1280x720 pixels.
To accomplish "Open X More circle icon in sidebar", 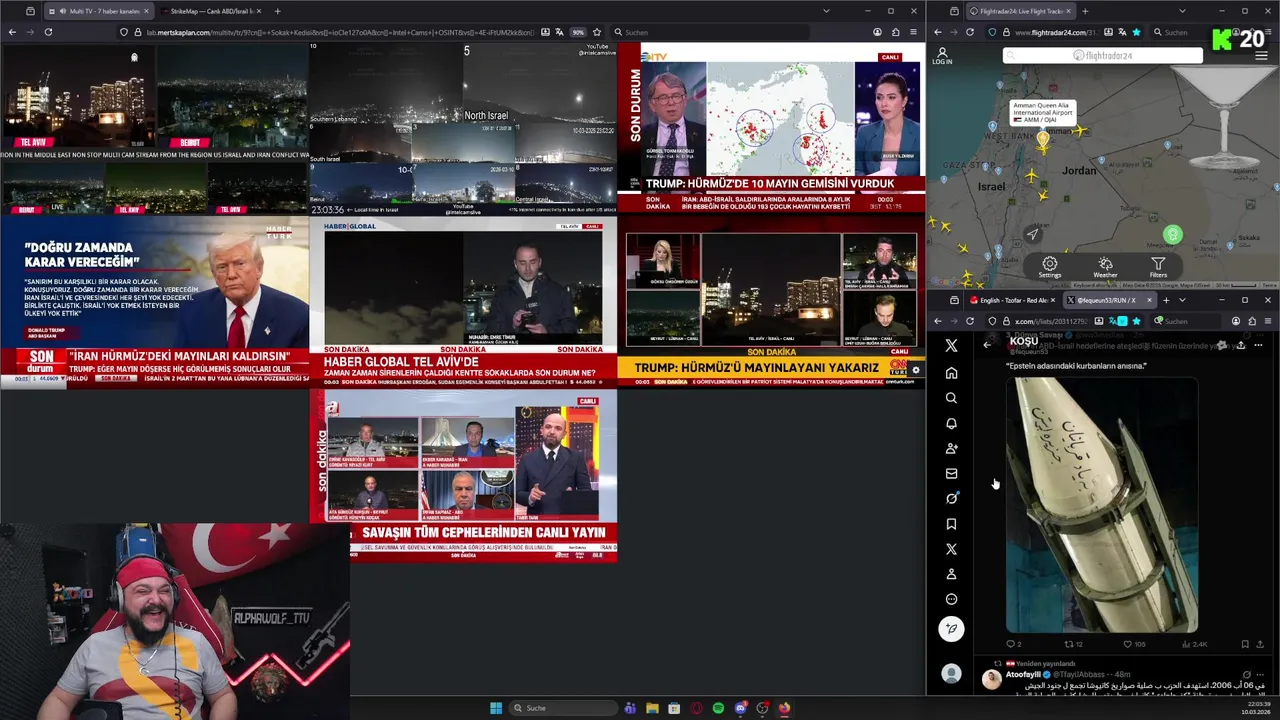I will [951, 599].
